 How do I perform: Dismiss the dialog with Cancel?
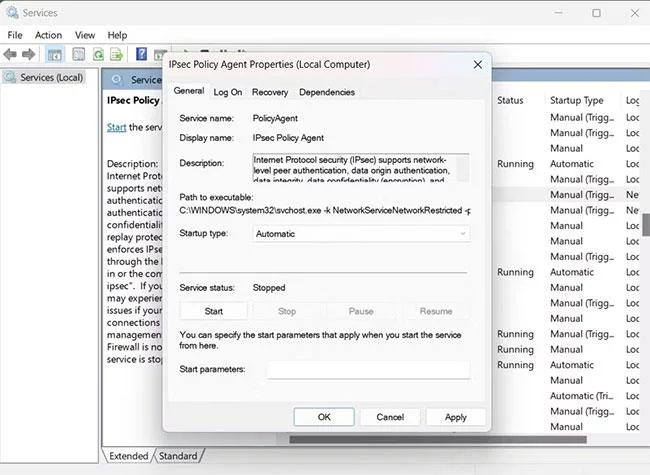click(x=390, y=417)
